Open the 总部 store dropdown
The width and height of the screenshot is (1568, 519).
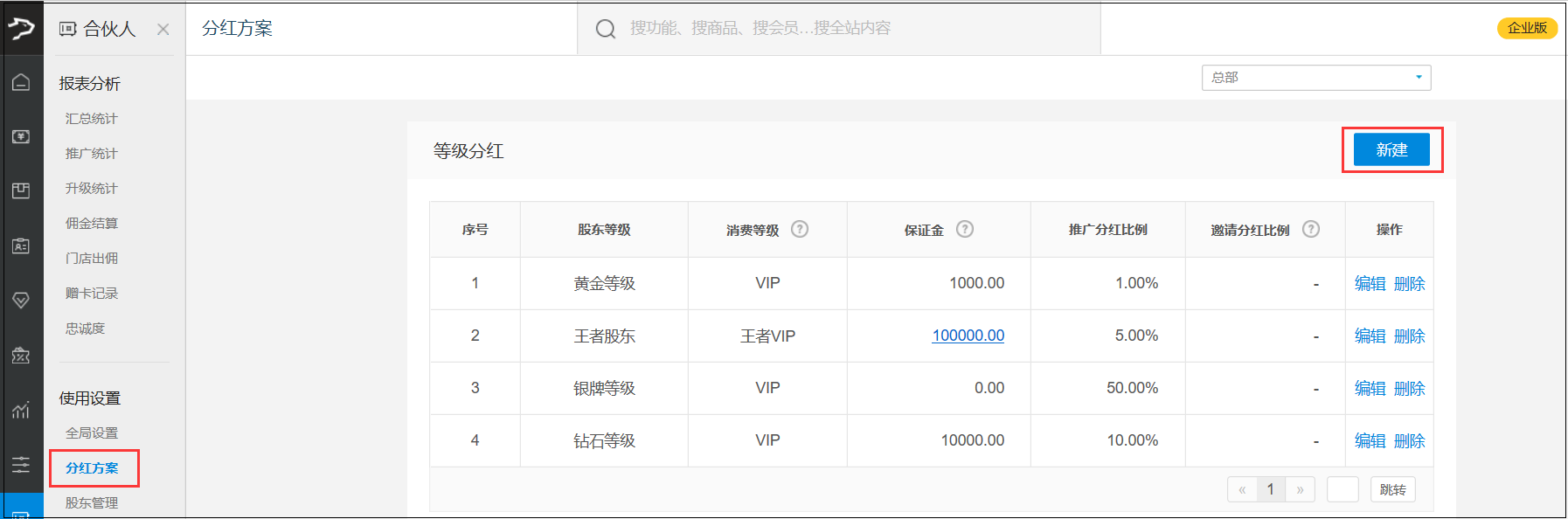(1315, 78)
